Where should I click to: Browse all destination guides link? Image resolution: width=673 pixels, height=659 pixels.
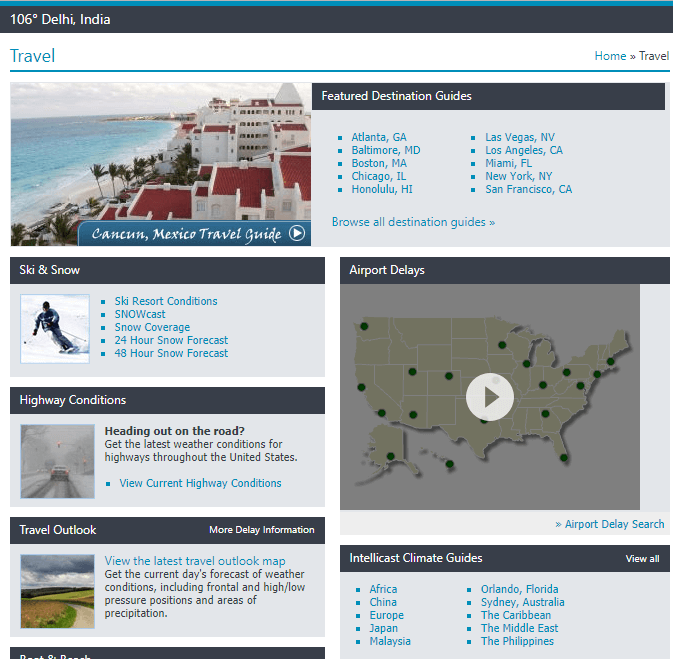click(x=413, y=222)
